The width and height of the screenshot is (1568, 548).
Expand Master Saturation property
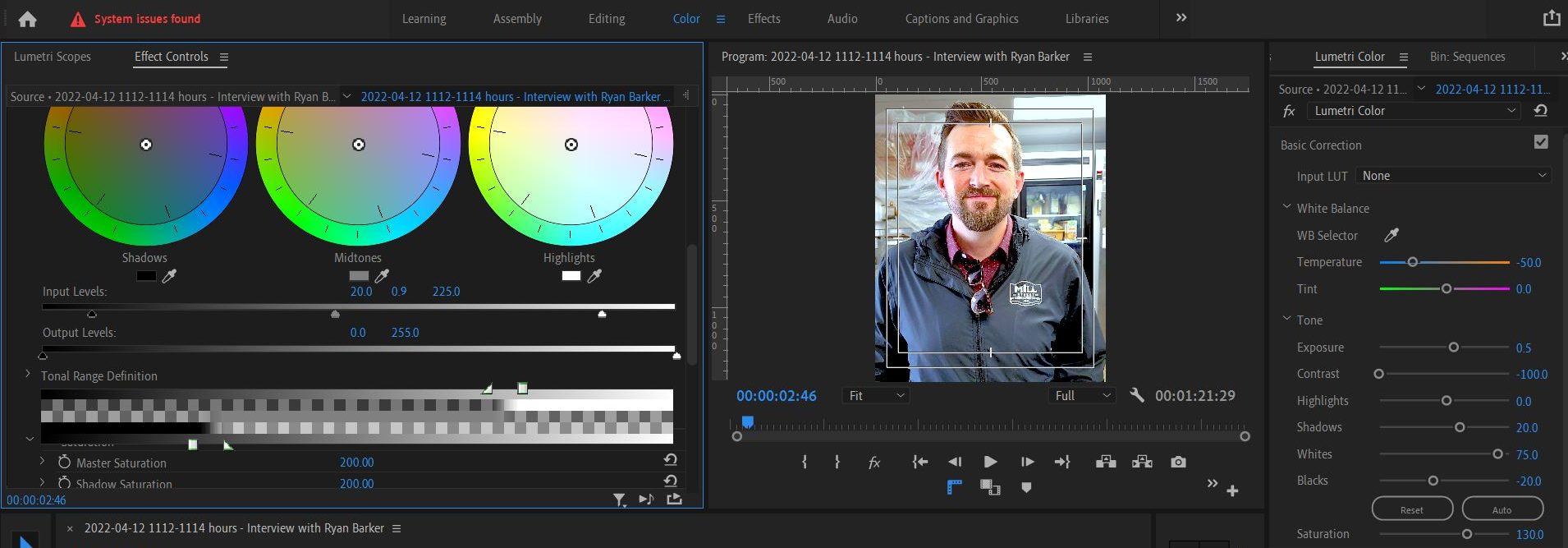42,461
